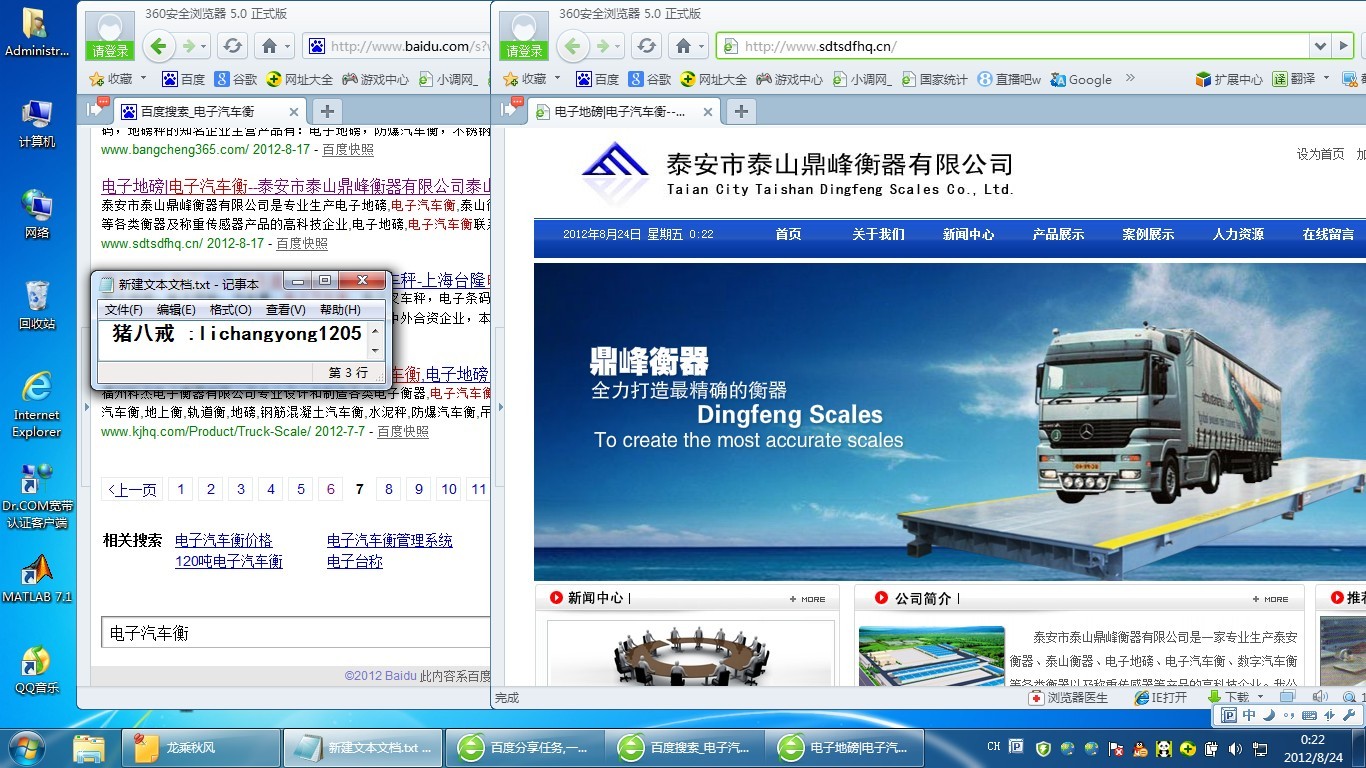
Task: Click home icon in the Baidu browser window
Action: pos(270,46)
